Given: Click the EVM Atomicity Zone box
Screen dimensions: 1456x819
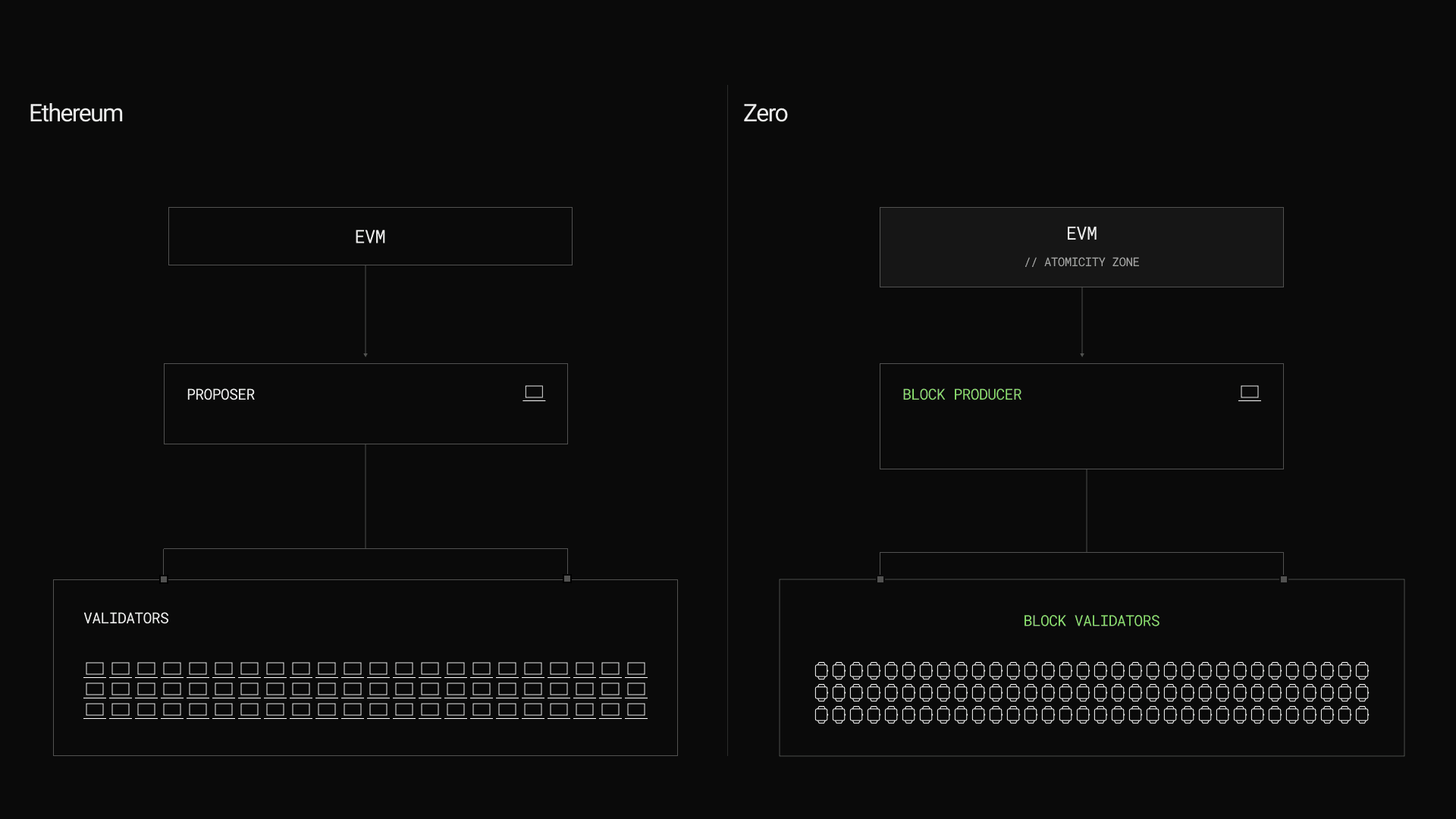Looking at the screenshot, I should pyautogui.click(x=1081, y=247).
